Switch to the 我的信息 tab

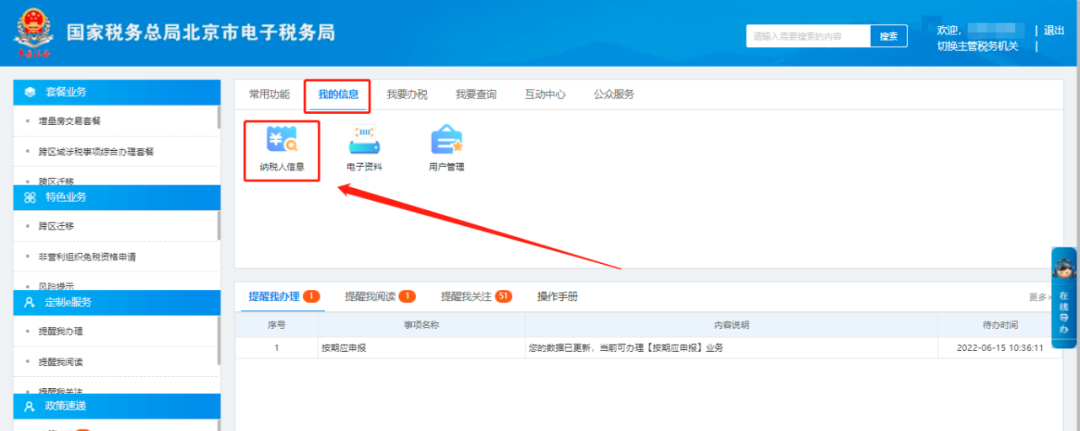338,95
